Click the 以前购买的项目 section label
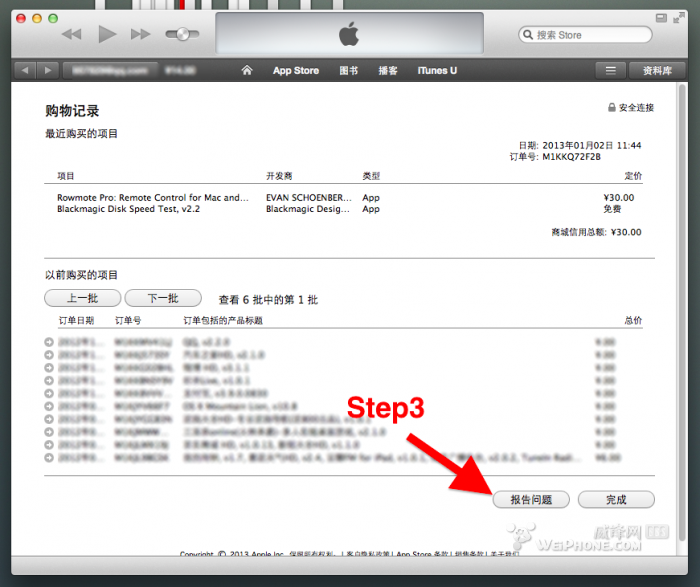The width and height of the screenshot is (700, 587). (x=81, y=275)
